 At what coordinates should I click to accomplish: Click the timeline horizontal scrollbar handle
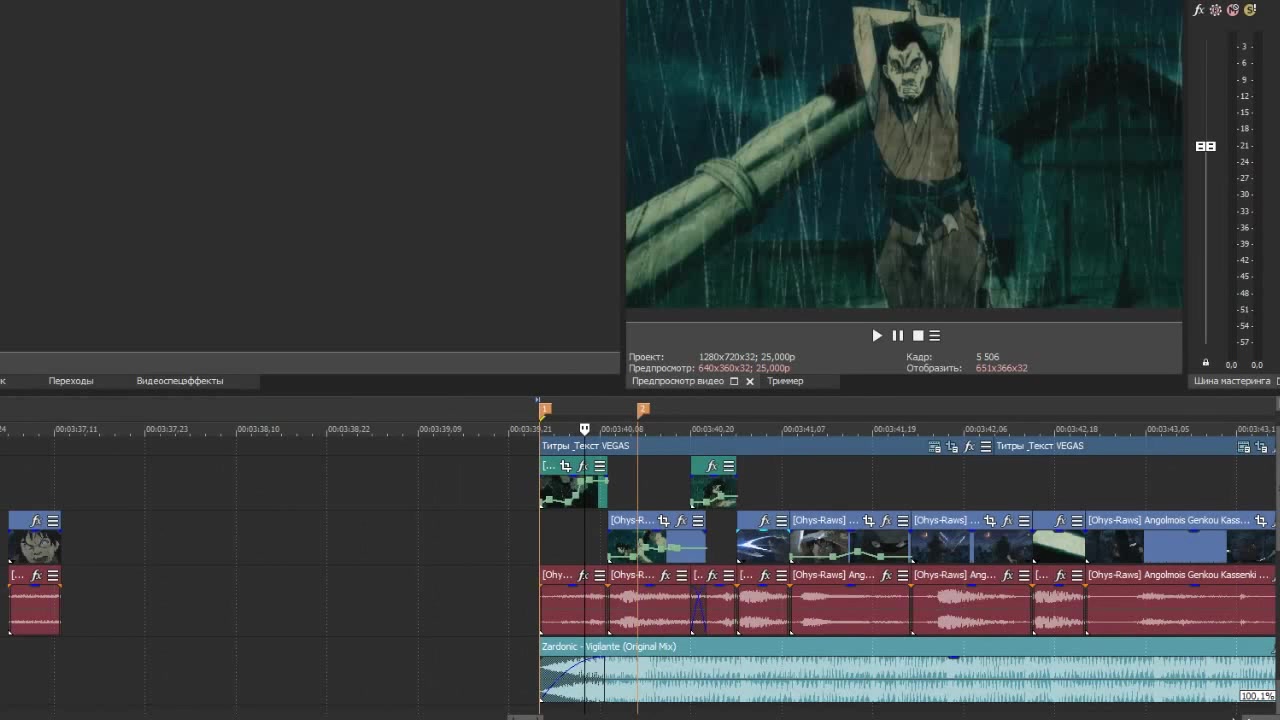(x=526, y=717)
